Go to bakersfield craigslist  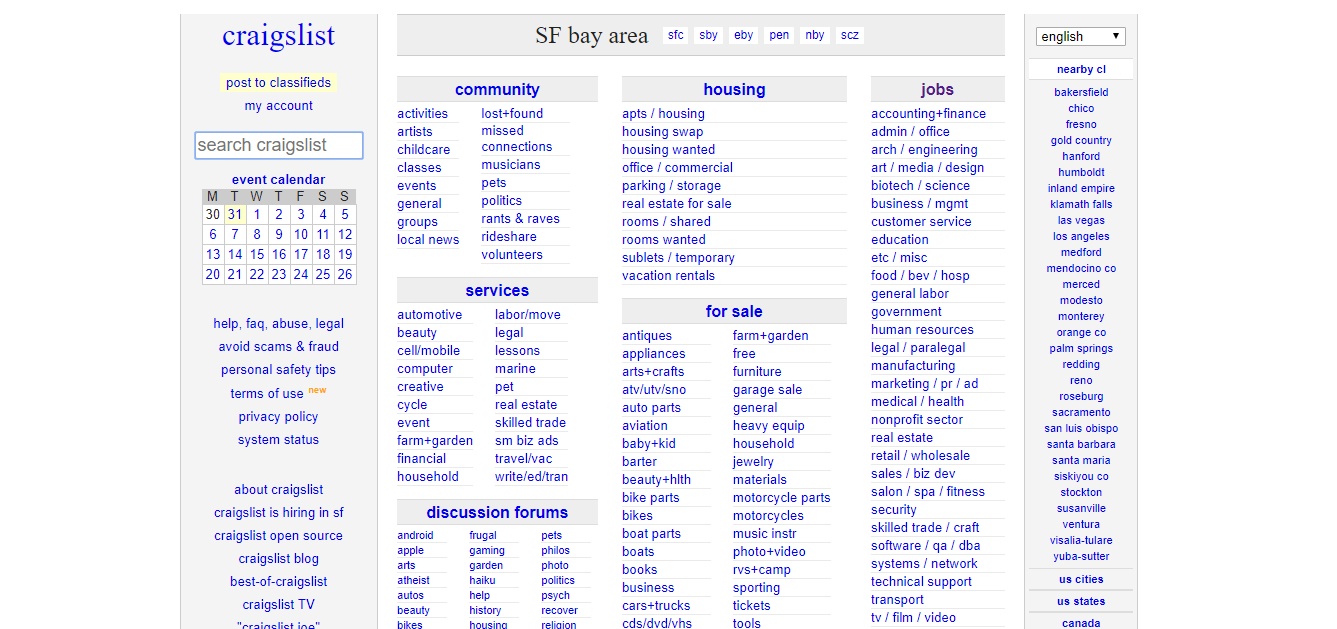coord(1081,92)
